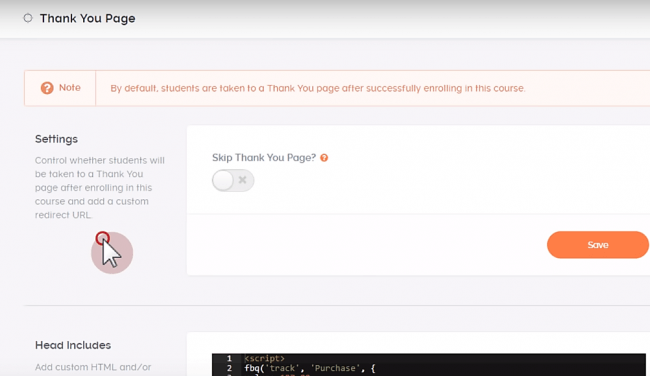Viewport: 650px width, 376px height.
Task: Open the help tooltip for Skip Thank You Page
Action: [324, 158]
